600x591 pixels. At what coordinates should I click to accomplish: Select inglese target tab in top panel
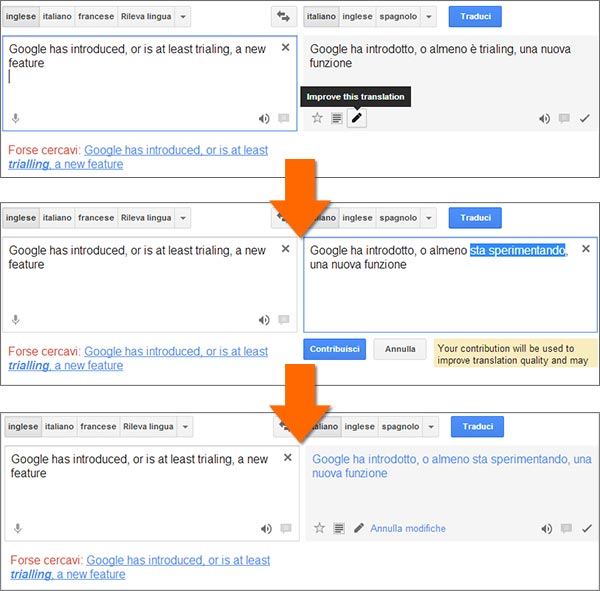tap(357, 17)
